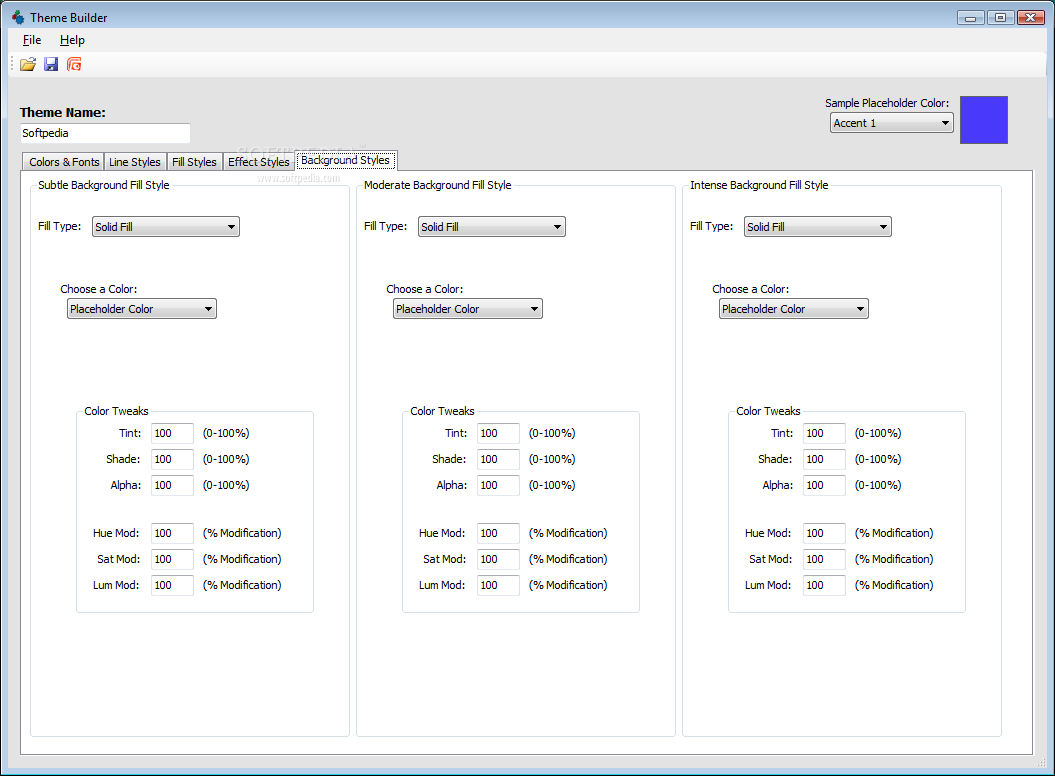Switch to the Line Styles tab
The height and width of the screenshot is (776, 1055).
pyautogui.click(x=135, y=162)
